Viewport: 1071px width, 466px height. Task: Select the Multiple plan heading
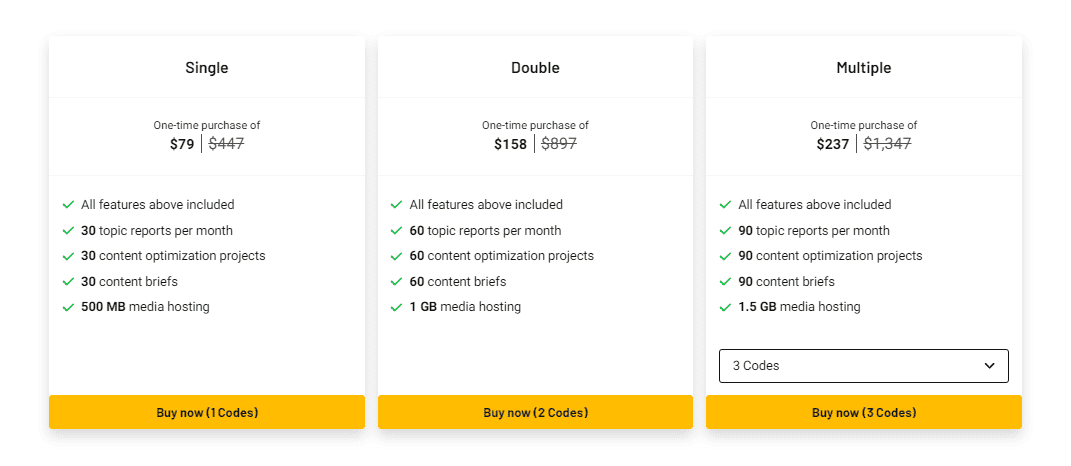pos(864,68)
